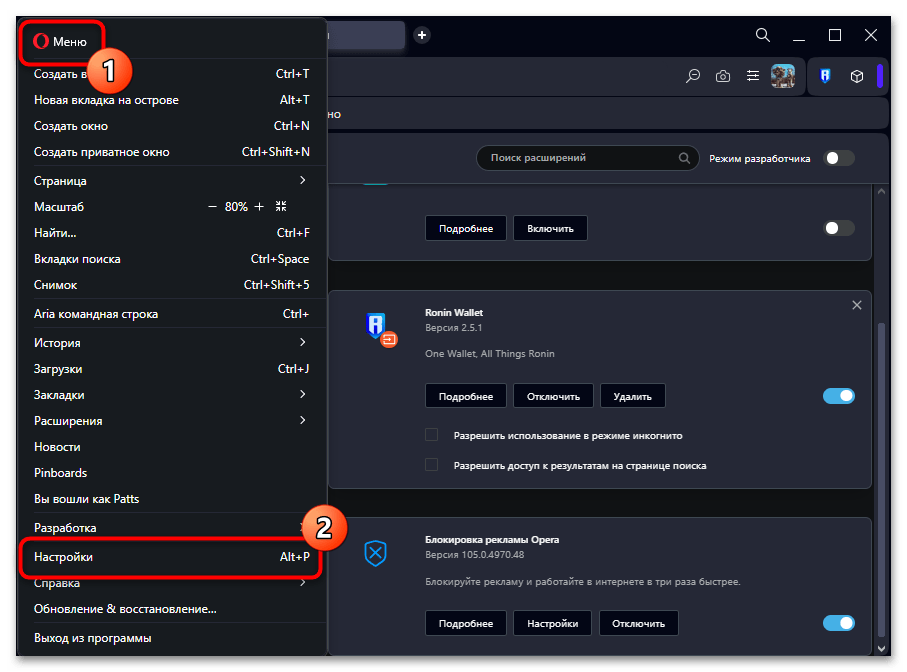Enable the first disabled extension toggle
The width and height of the screenshot is (907, 672).
point(839,228)
